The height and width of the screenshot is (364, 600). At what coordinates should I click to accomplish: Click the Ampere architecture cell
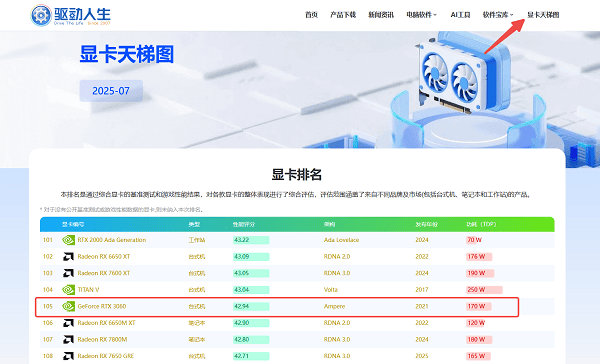(x=334, y=306)
